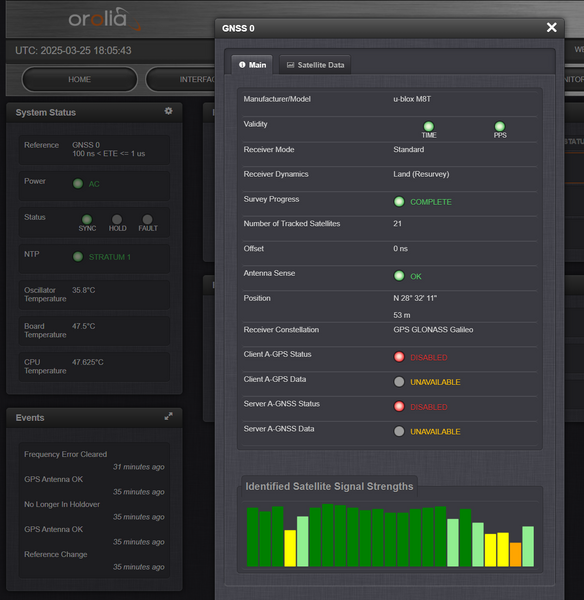Click the Frequency Error Cleared event
This screenshot has height=600, width=584.
point(65,454)
